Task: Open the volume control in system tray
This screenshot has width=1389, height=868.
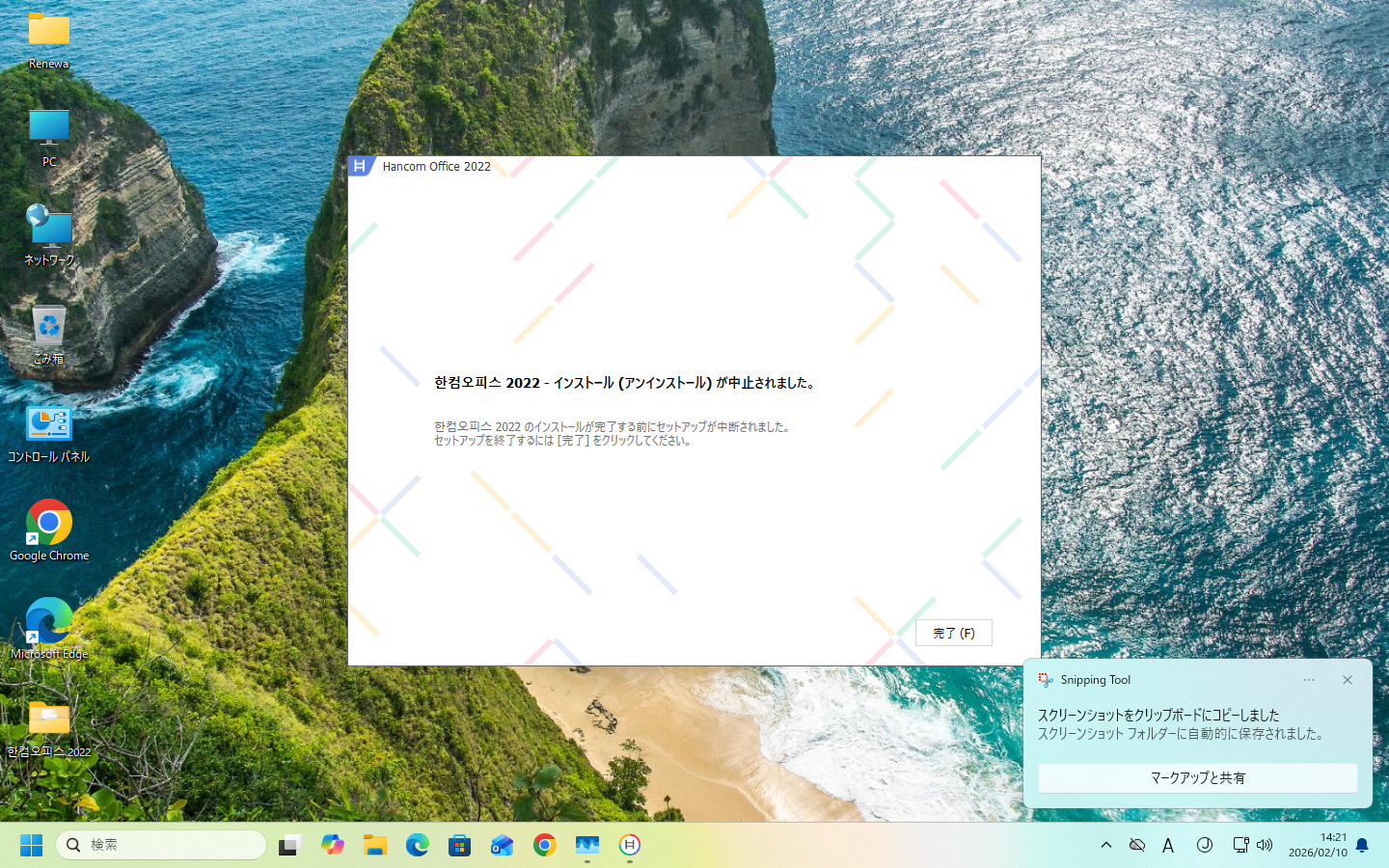Action: (1265, 845)
